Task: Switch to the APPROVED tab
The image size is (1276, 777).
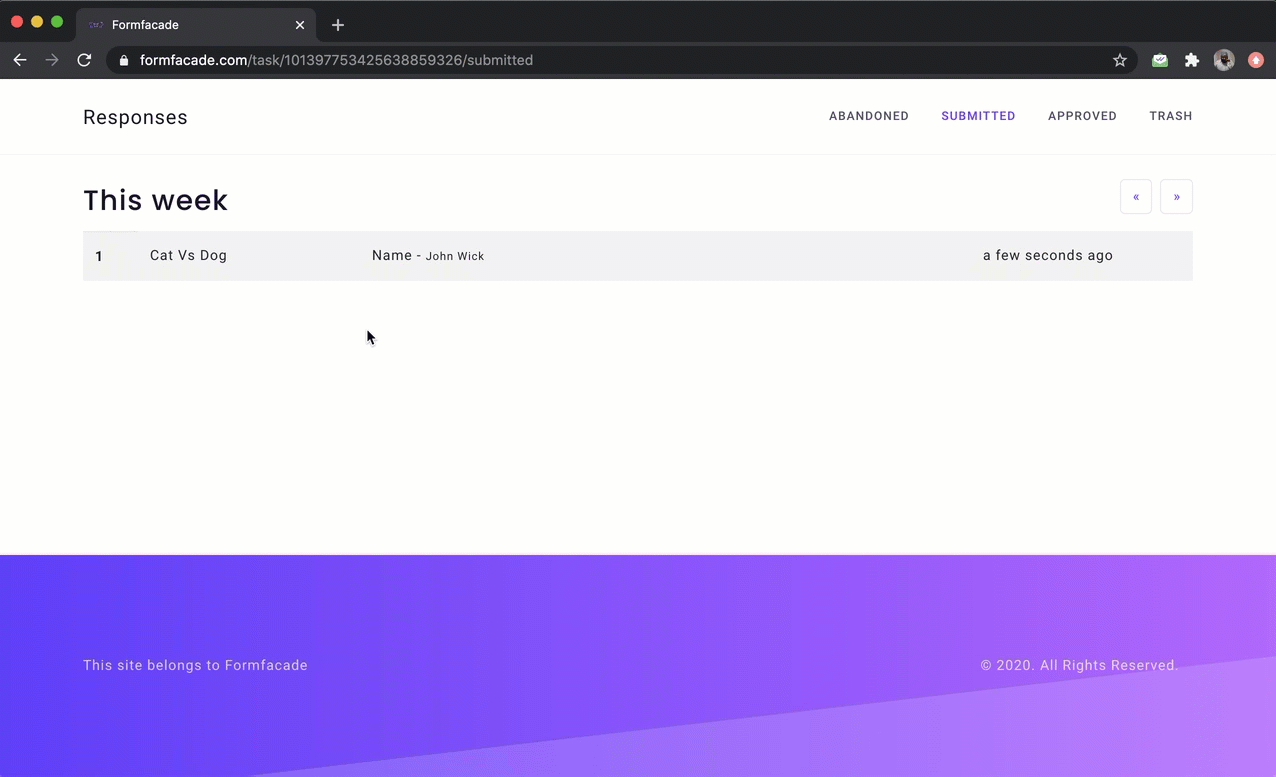Action: pos(1082,116)
